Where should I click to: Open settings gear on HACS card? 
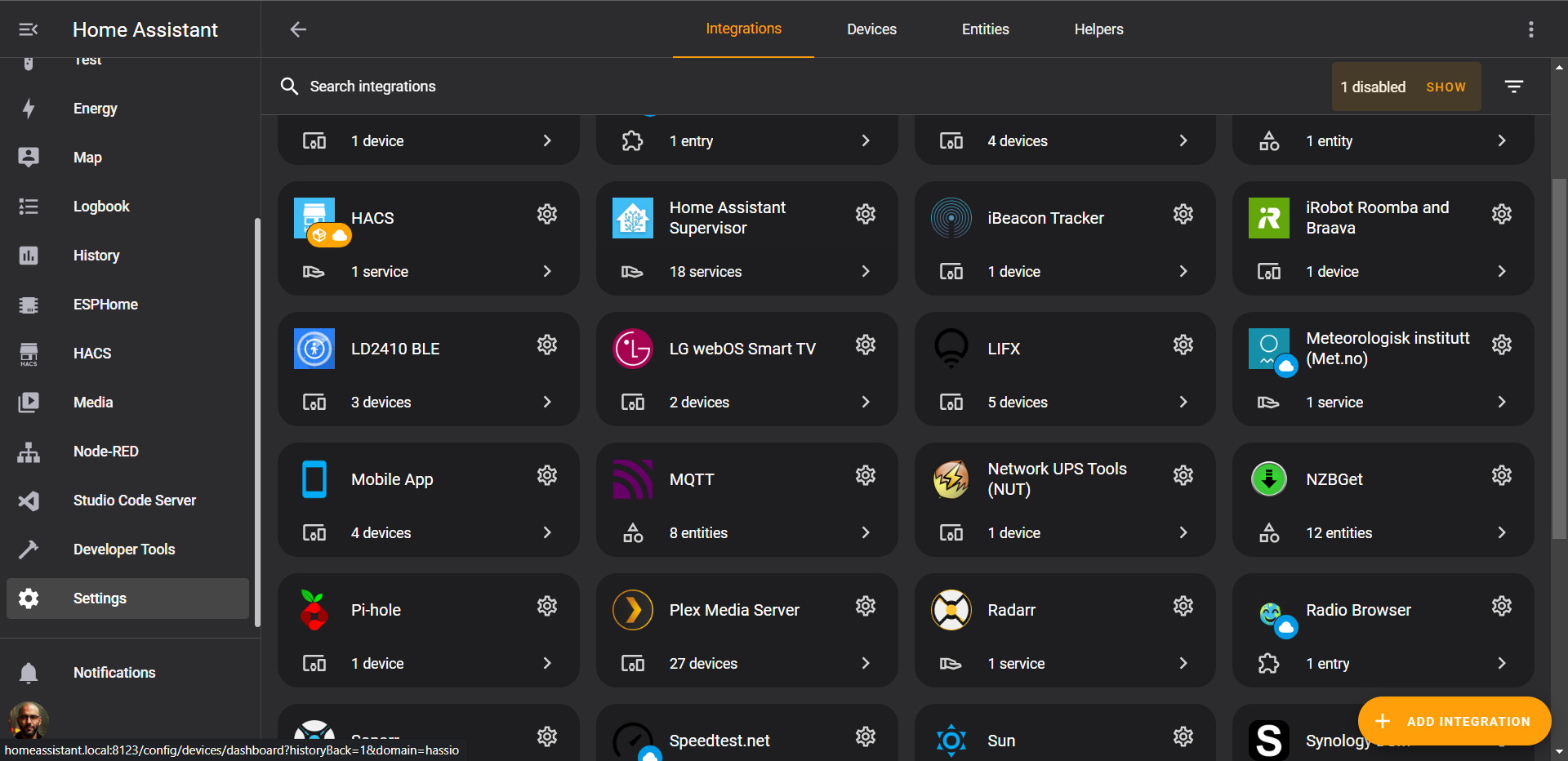pos(546,214)
